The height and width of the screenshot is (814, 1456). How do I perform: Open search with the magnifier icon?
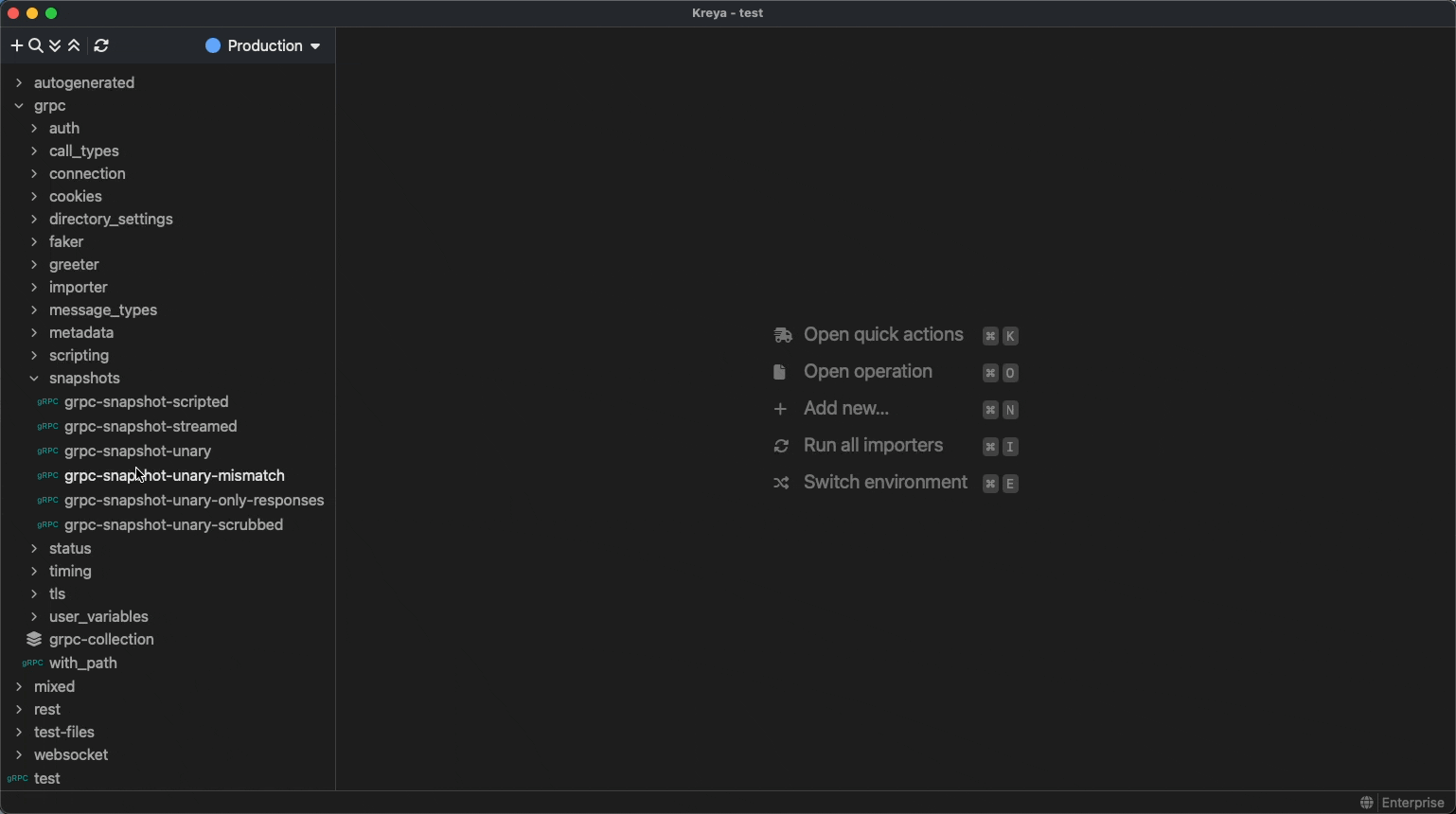coord(36,45)
